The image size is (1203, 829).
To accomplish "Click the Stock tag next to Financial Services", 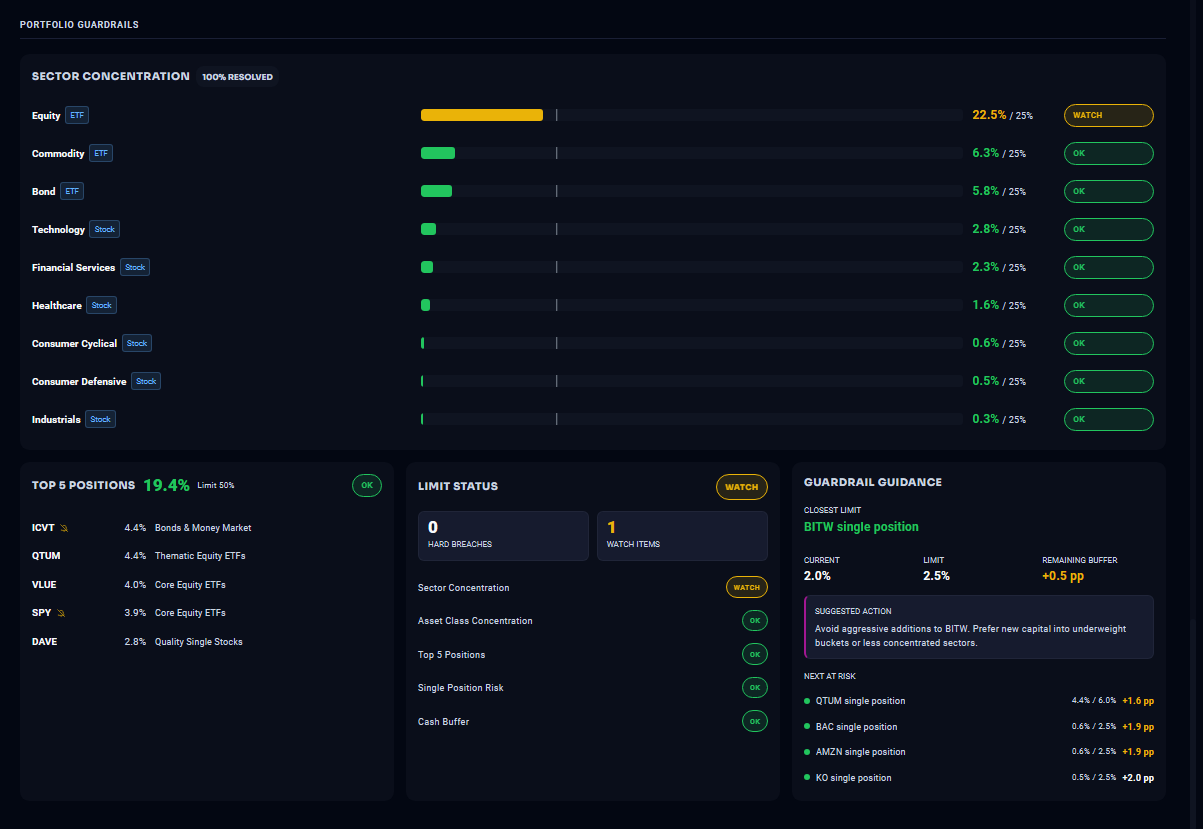I will 135,267.
